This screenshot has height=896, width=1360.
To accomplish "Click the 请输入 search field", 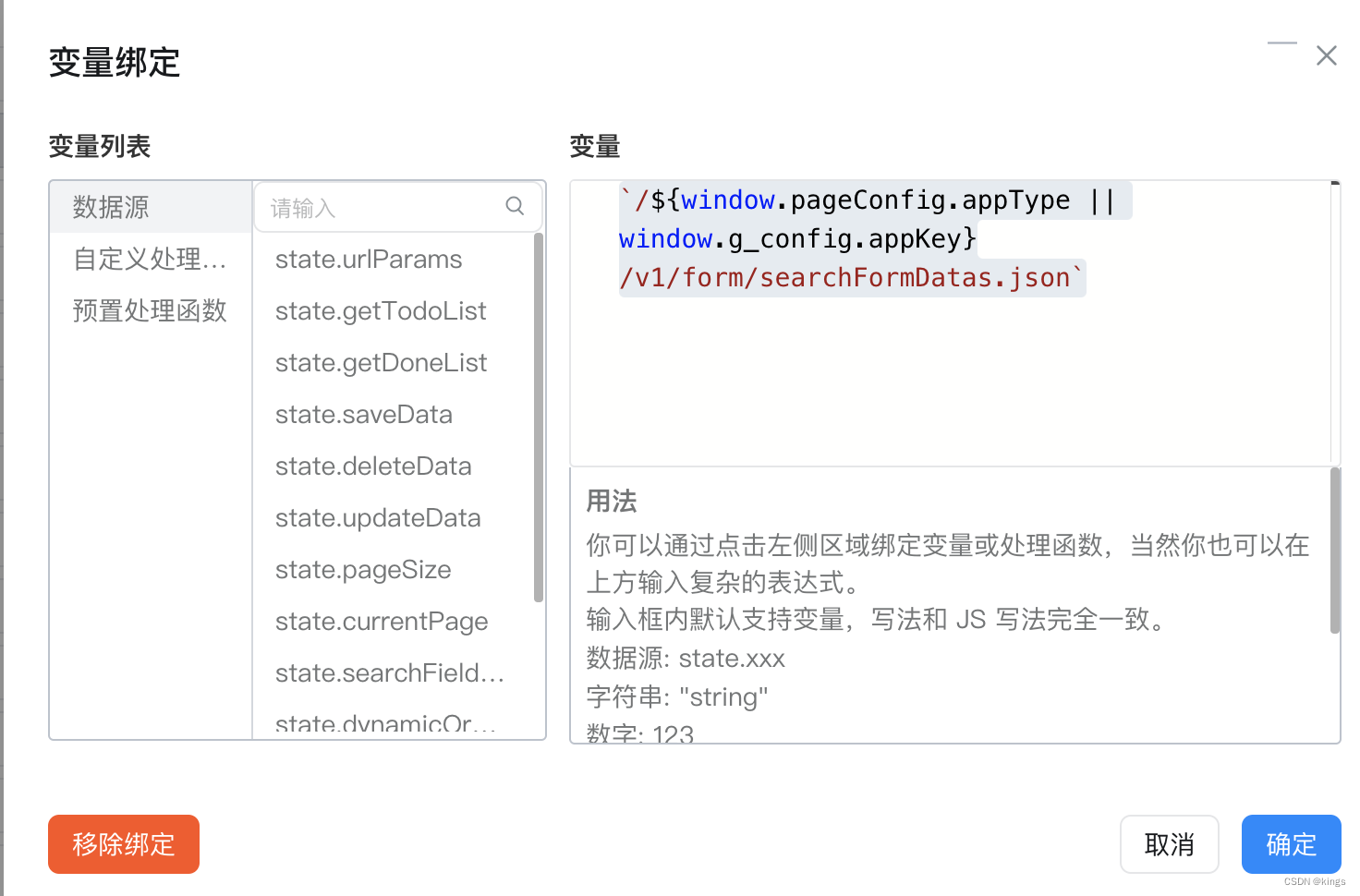I will tap(383, 207).
